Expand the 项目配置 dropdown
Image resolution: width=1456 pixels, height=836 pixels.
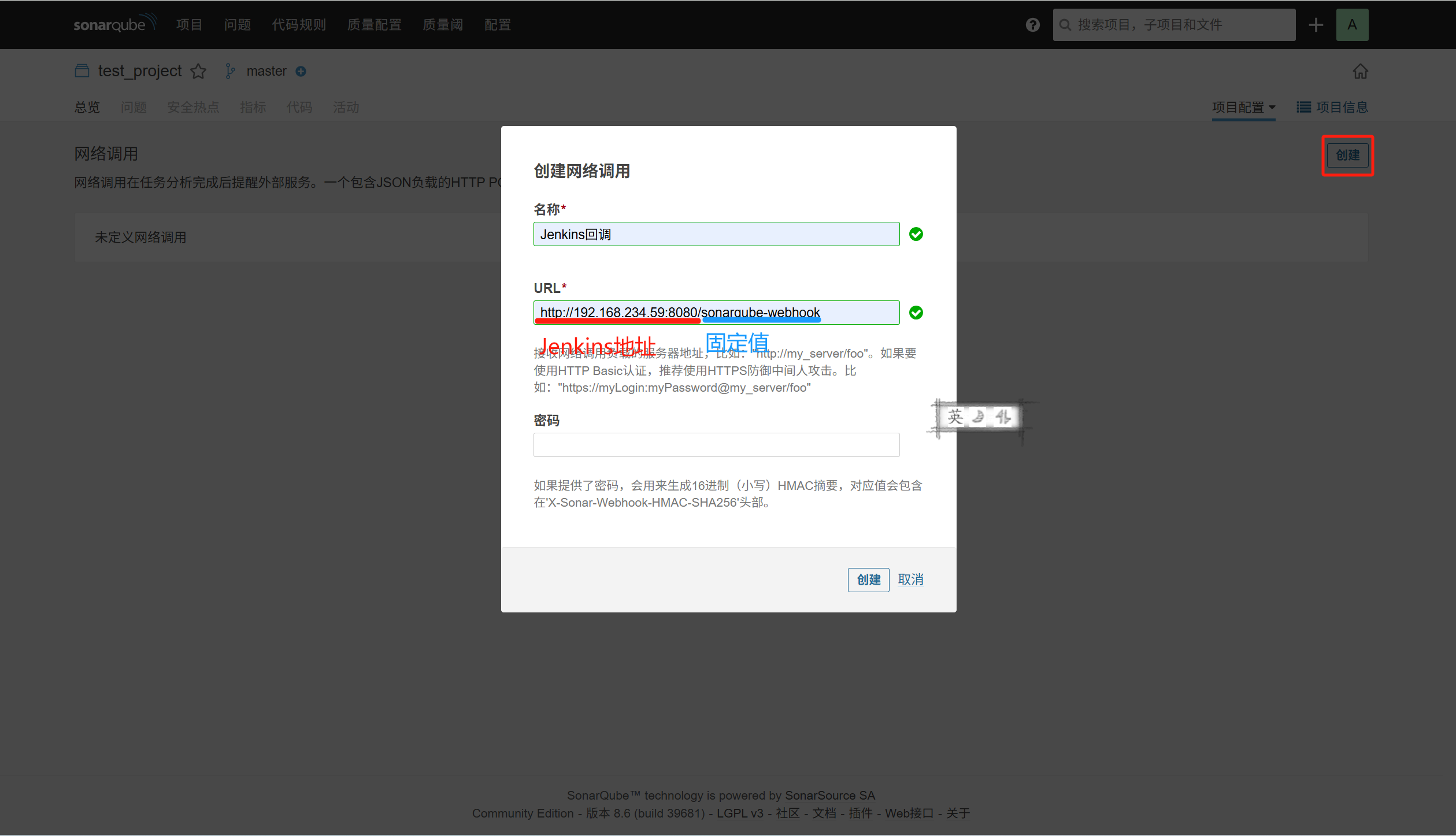[x=1243, y=107]
